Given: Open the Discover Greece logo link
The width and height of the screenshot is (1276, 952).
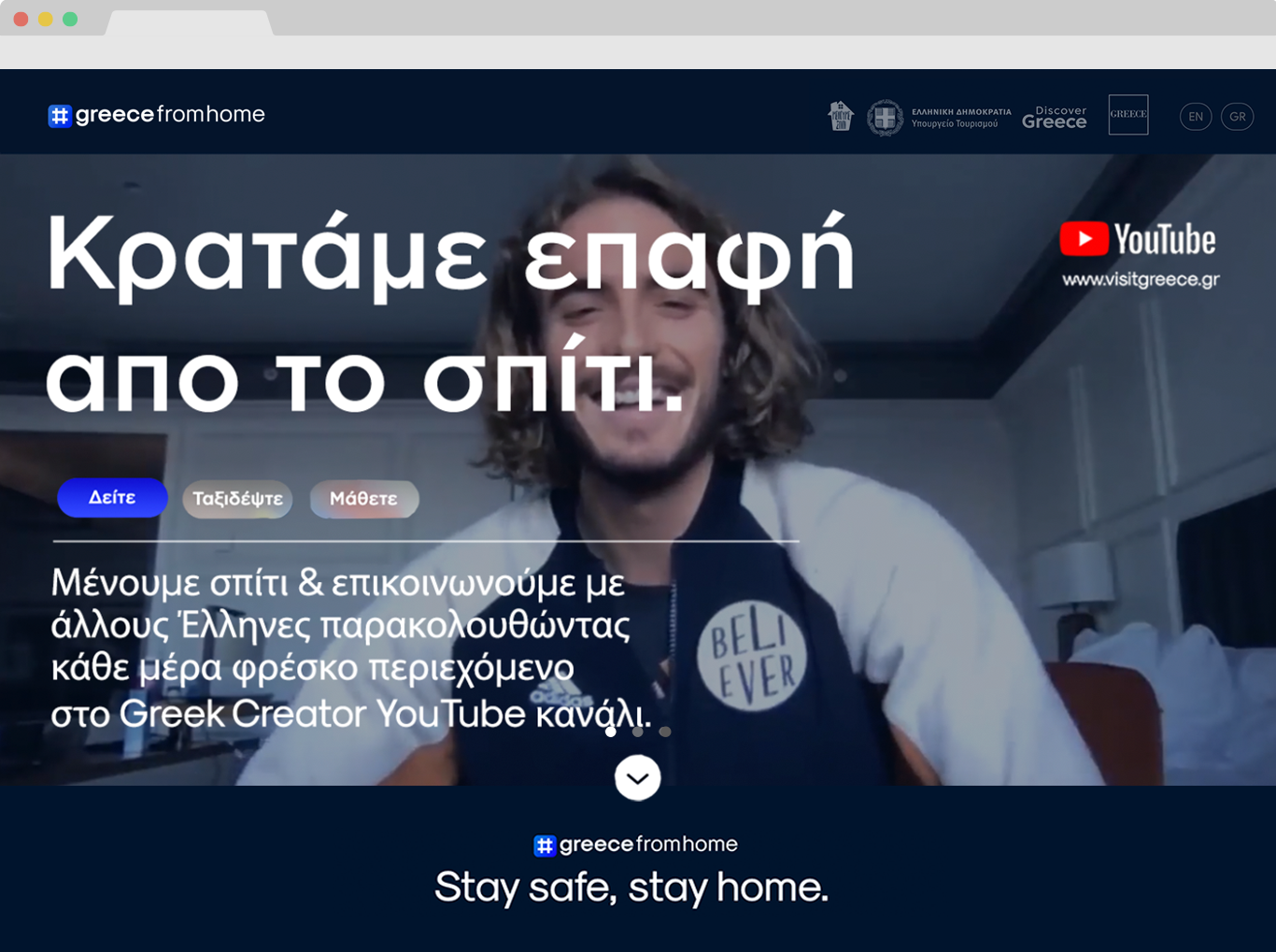Looking at the screenshot, I should tap(1055, 117).
